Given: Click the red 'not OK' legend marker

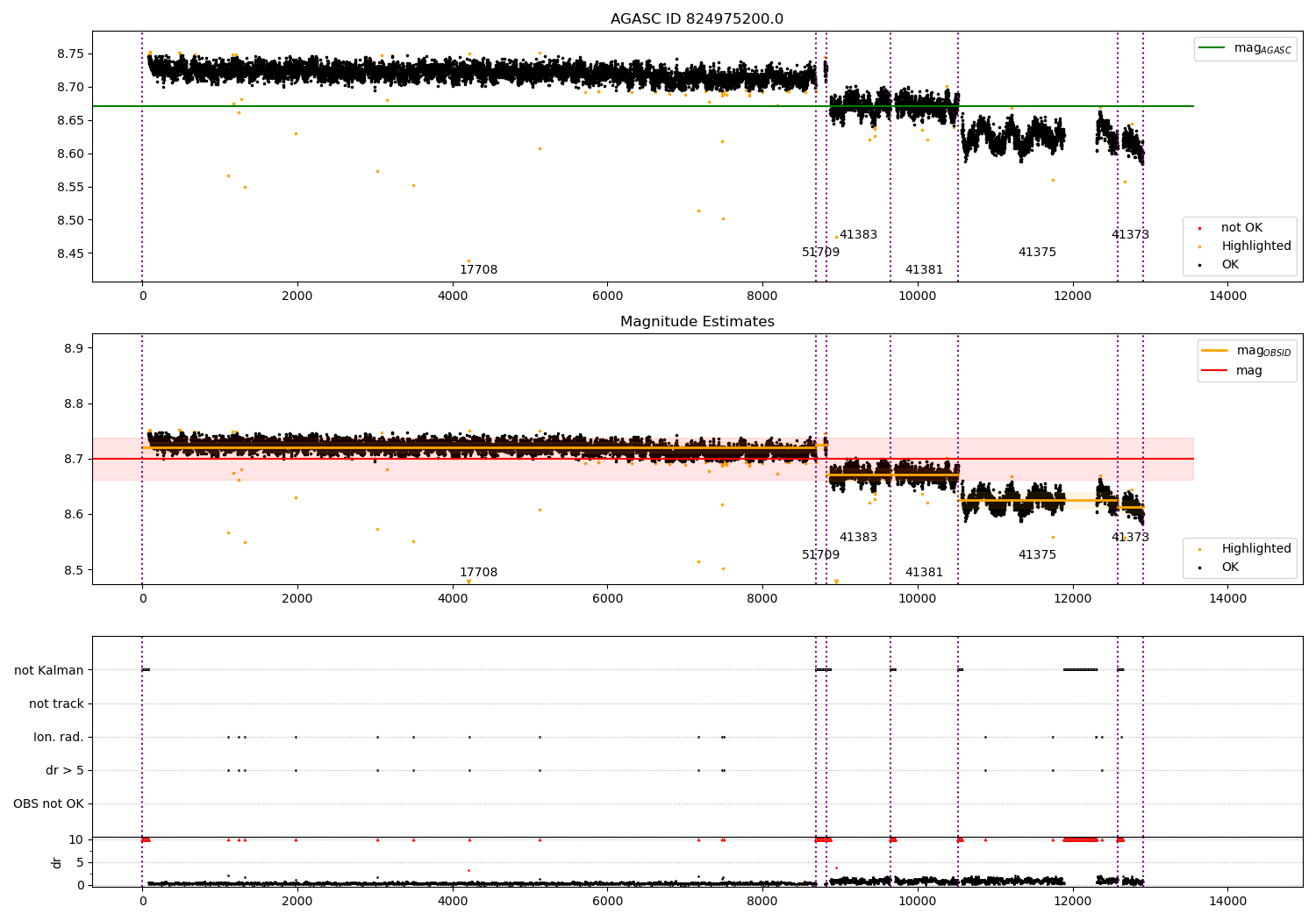Looking at the screenshot, I should click(x=1199, y=228).
